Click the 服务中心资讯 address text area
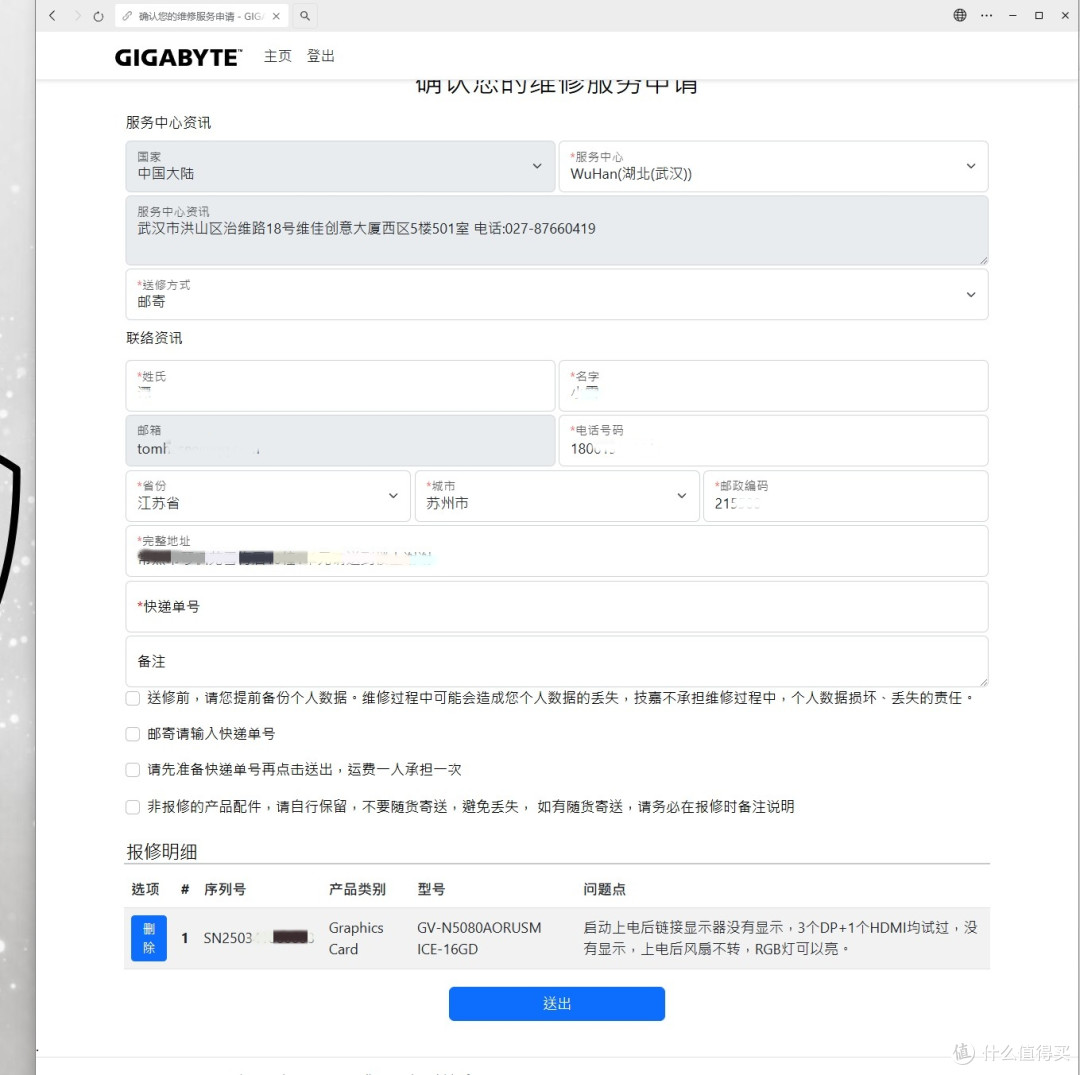Screen dimensions: 1080x1075 click(x=557, y=231)
